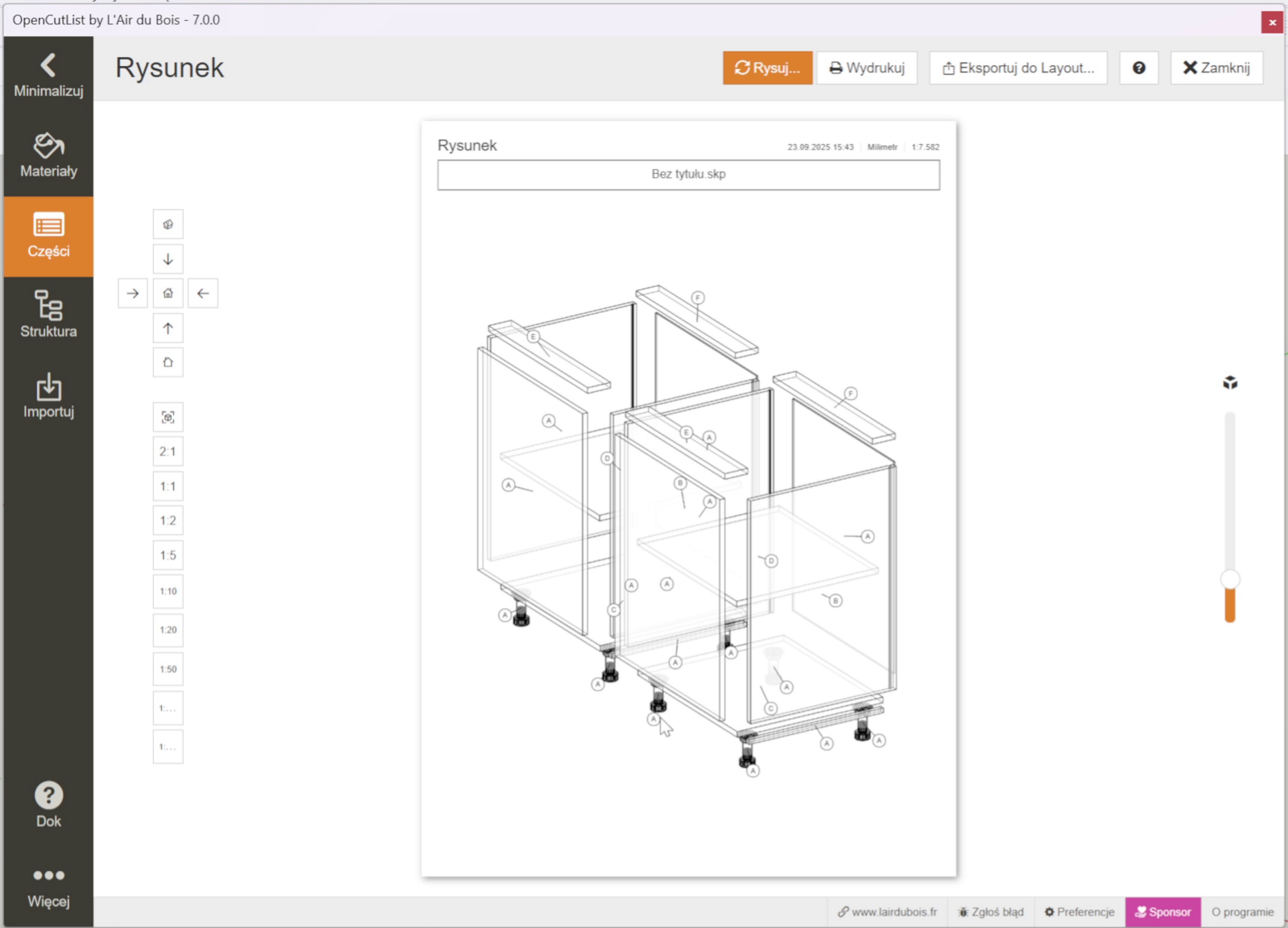Click the fit-to-page zoom icon
This screenshot has width=1288, height=928.
[167, 417]
